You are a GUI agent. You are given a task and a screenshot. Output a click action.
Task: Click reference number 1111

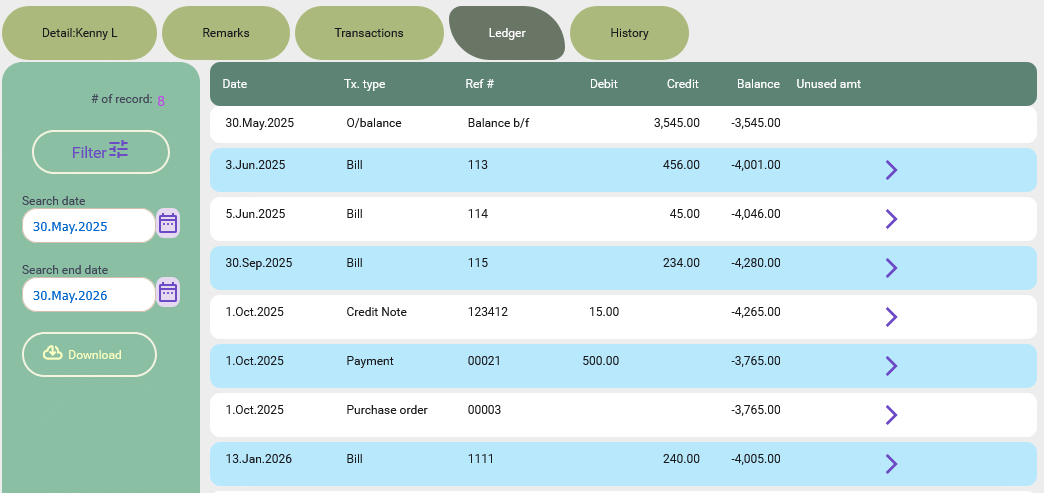point(481,459)
